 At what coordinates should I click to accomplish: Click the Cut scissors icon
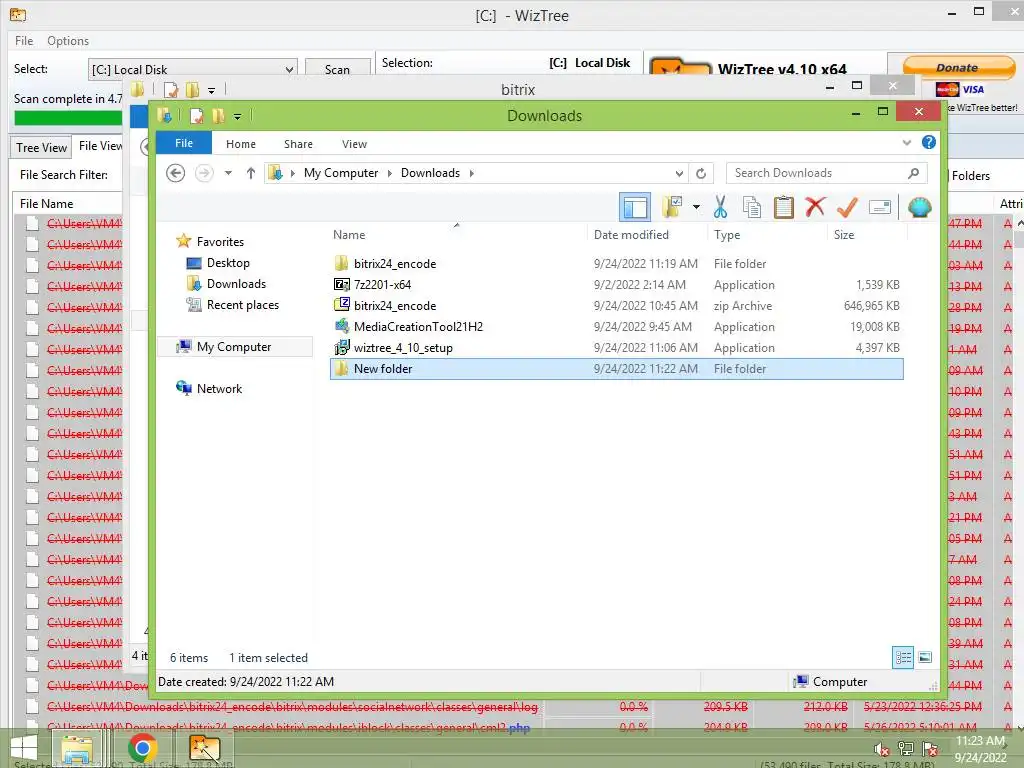pyautogui.click(x=720, y=207)
